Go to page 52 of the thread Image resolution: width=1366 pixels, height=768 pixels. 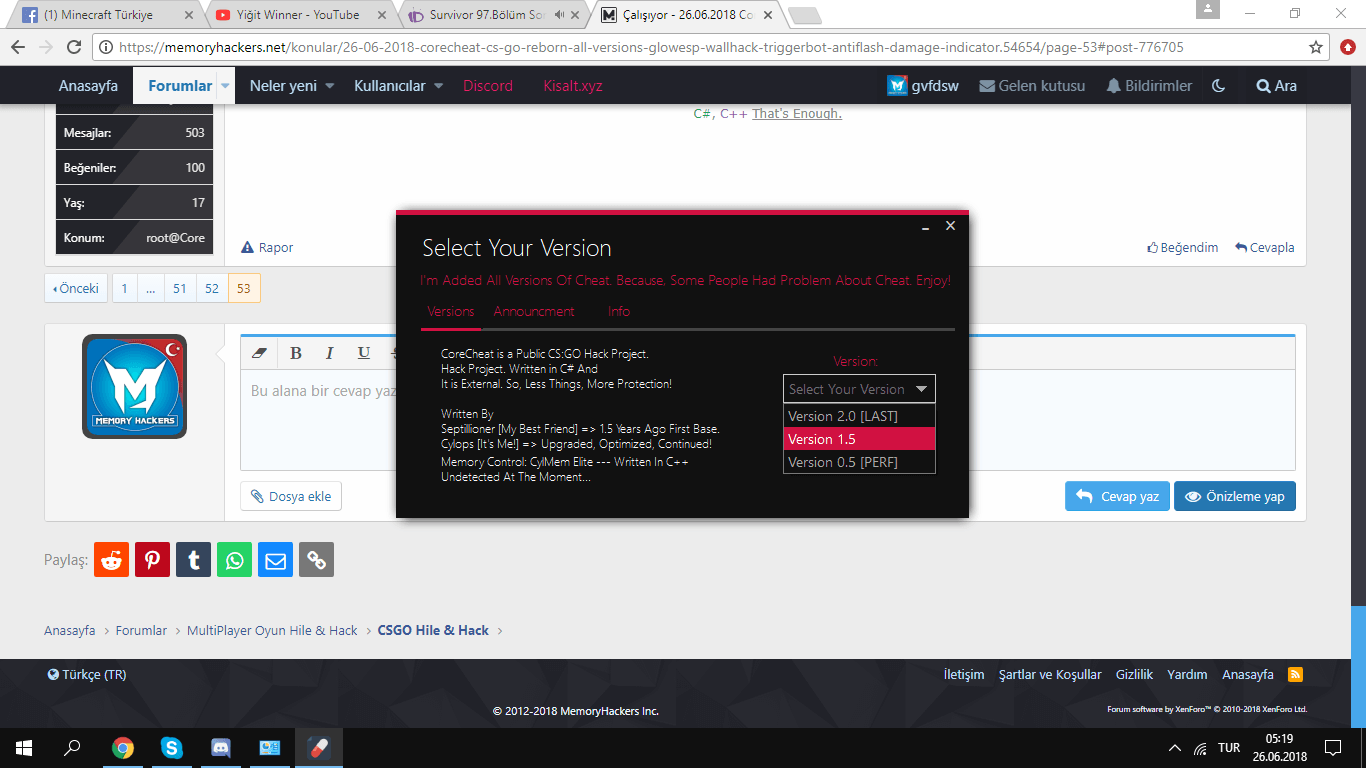pyautogui.click(x=212, y=288)
